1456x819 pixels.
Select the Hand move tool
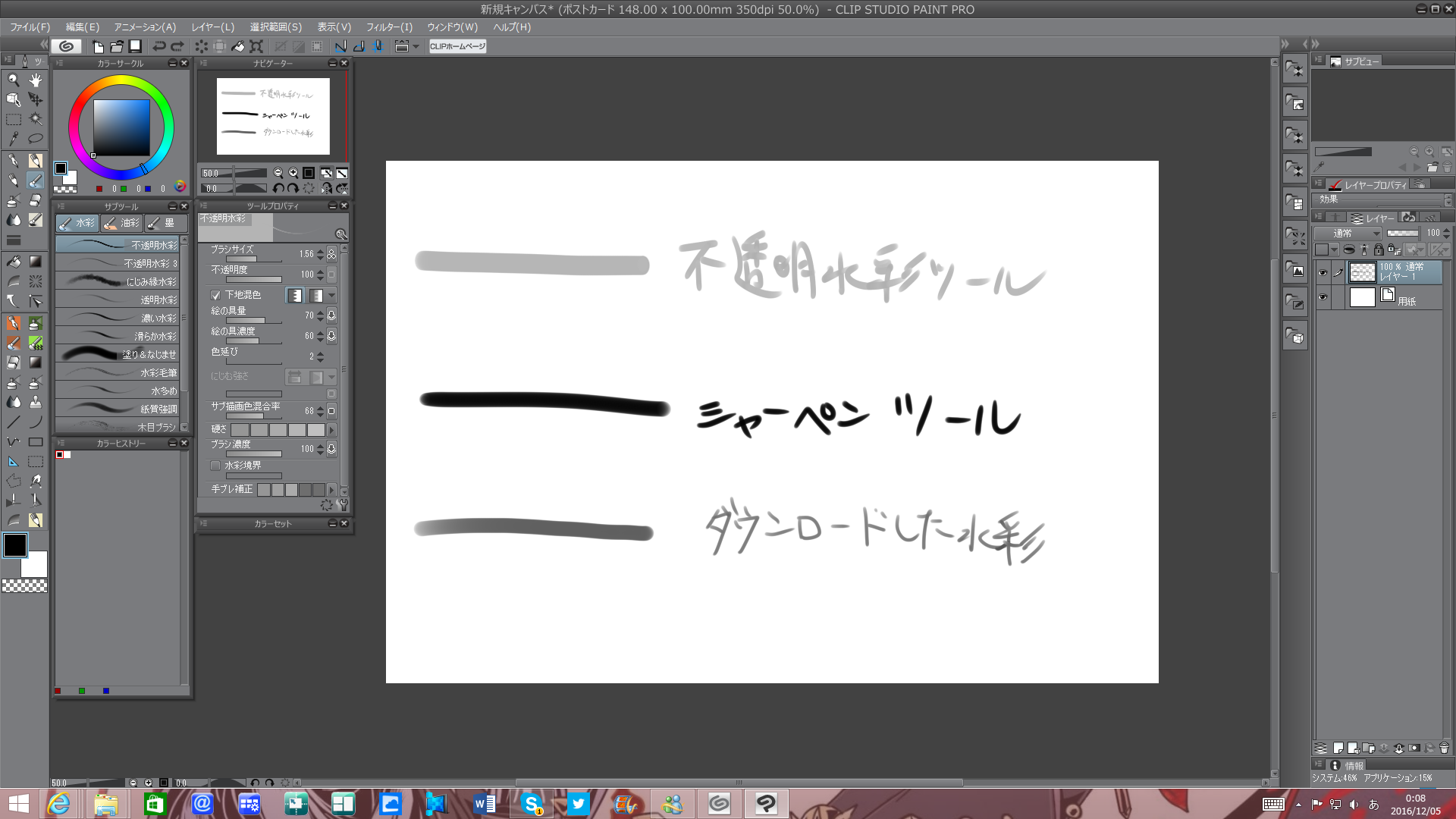[36, 80]
